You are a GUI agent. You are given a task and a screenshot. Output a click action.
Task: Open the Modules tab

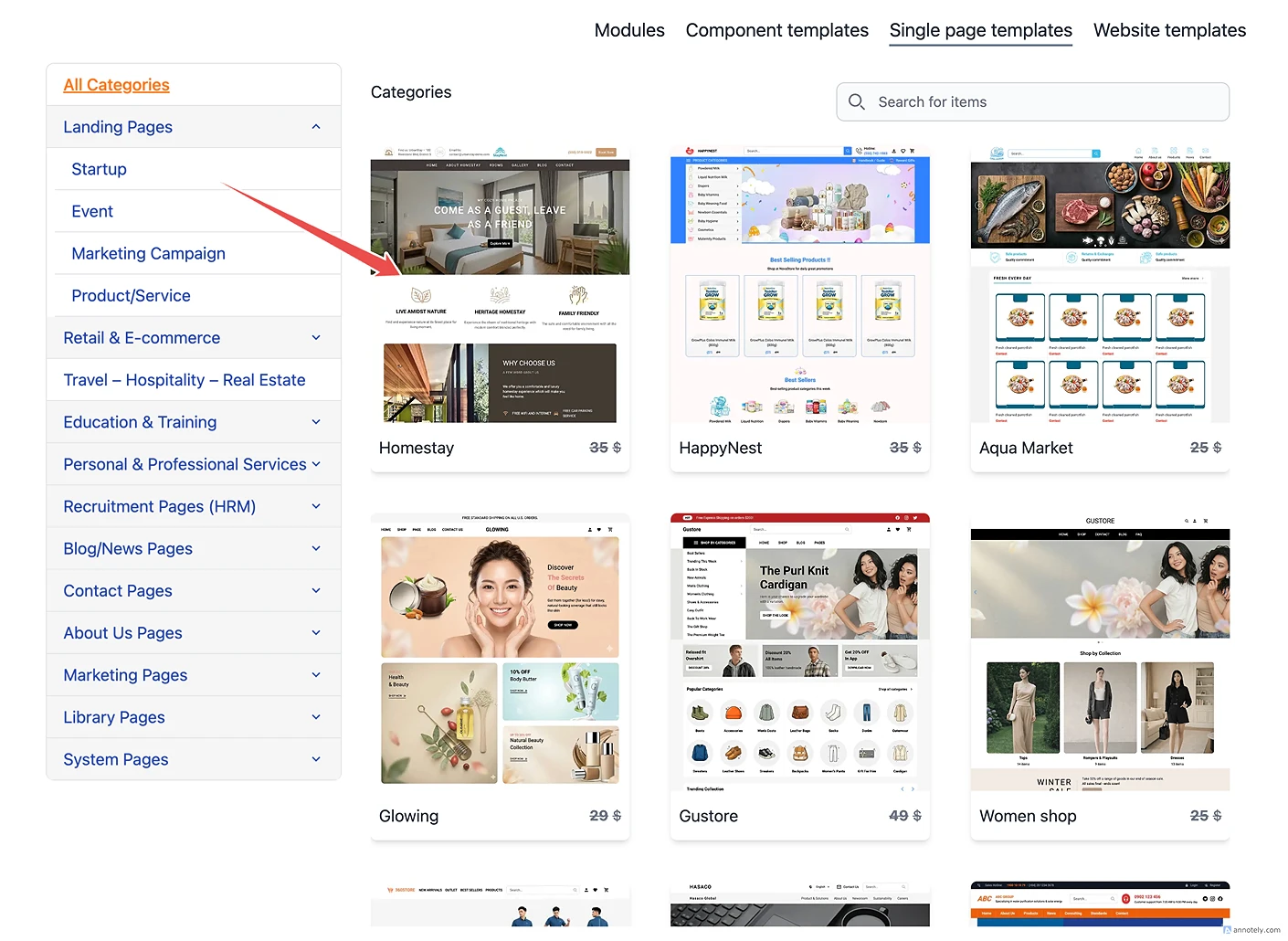tap(628, 30)
